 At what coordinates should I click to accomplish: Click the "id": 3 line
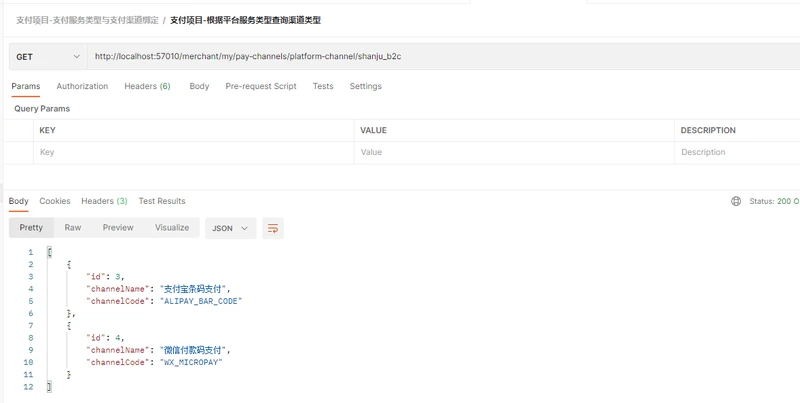(106, 276)
